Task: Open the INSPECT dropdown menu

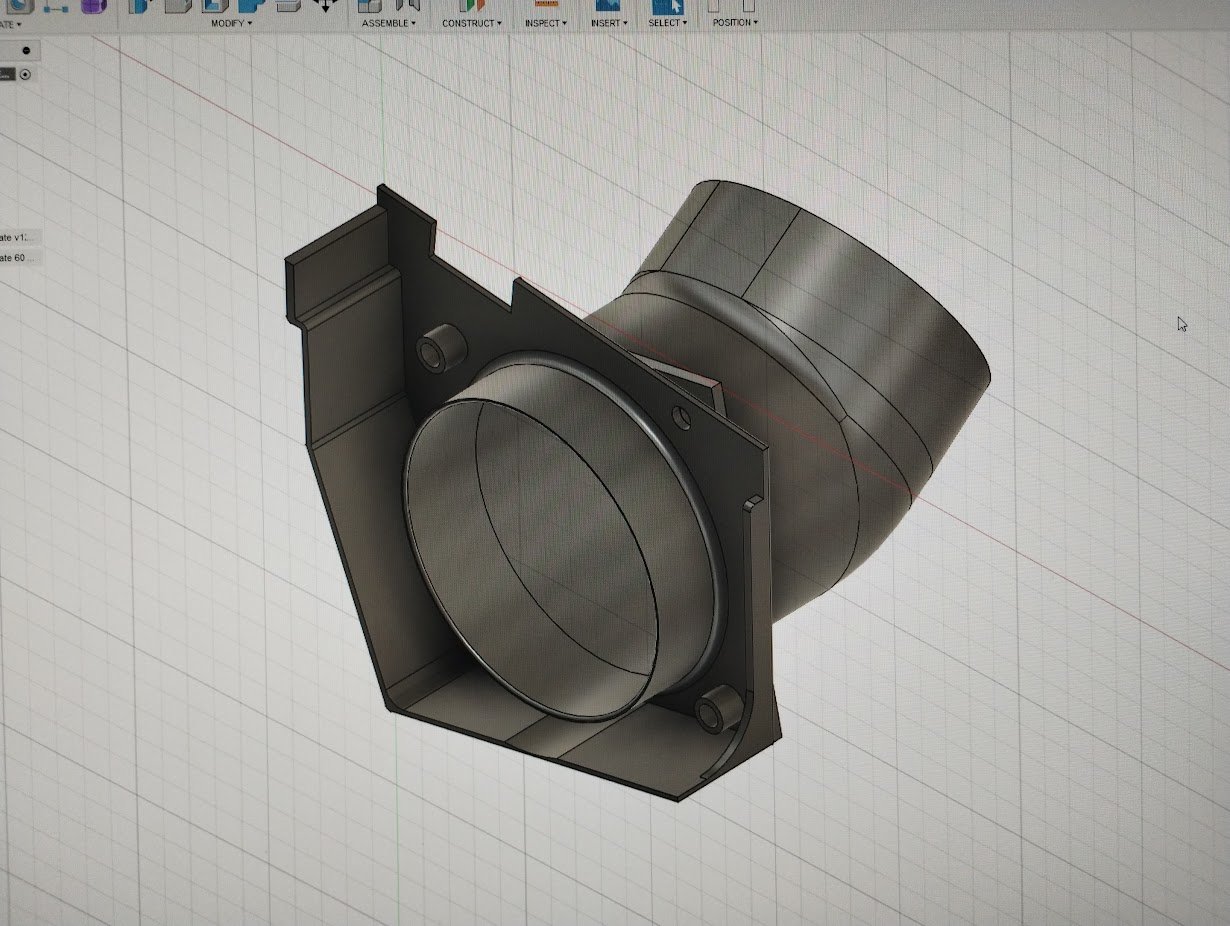Action: point(546,22)
